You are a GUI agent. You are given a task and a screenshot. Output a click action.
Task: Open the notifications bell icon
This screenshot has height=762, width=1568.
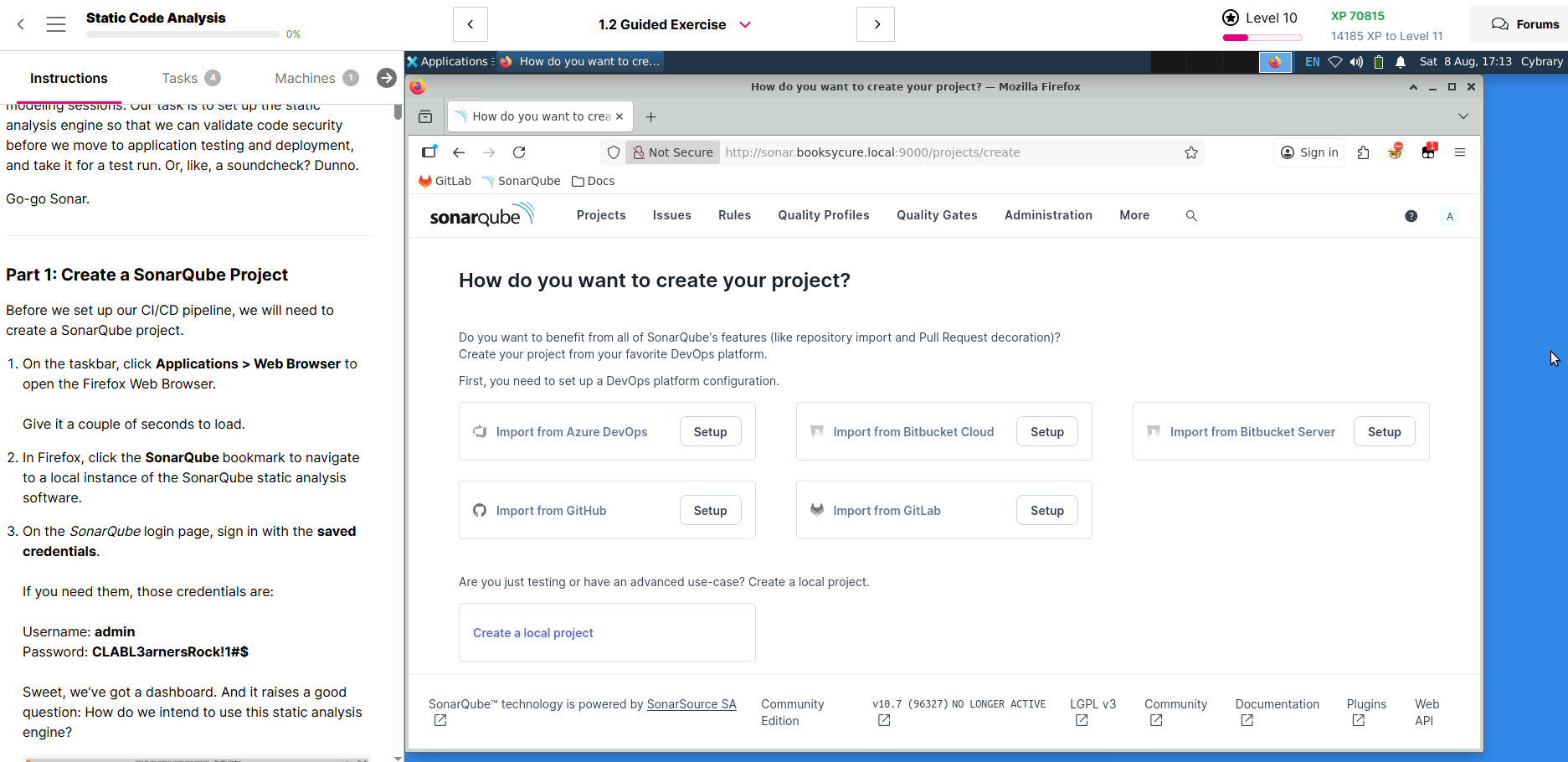(x=1401, y=62)
